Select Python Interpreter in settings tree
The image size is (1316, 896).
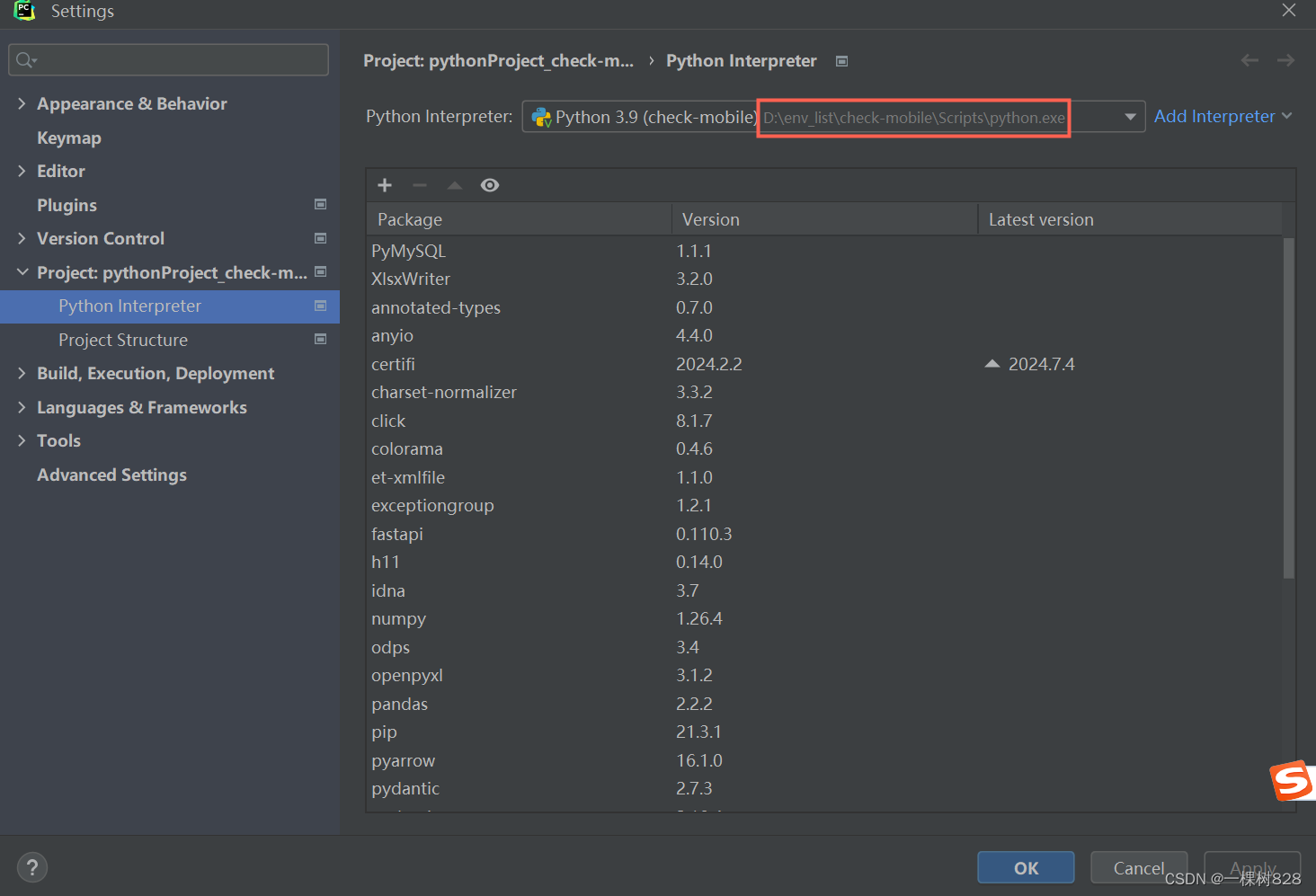coord(170,306)
